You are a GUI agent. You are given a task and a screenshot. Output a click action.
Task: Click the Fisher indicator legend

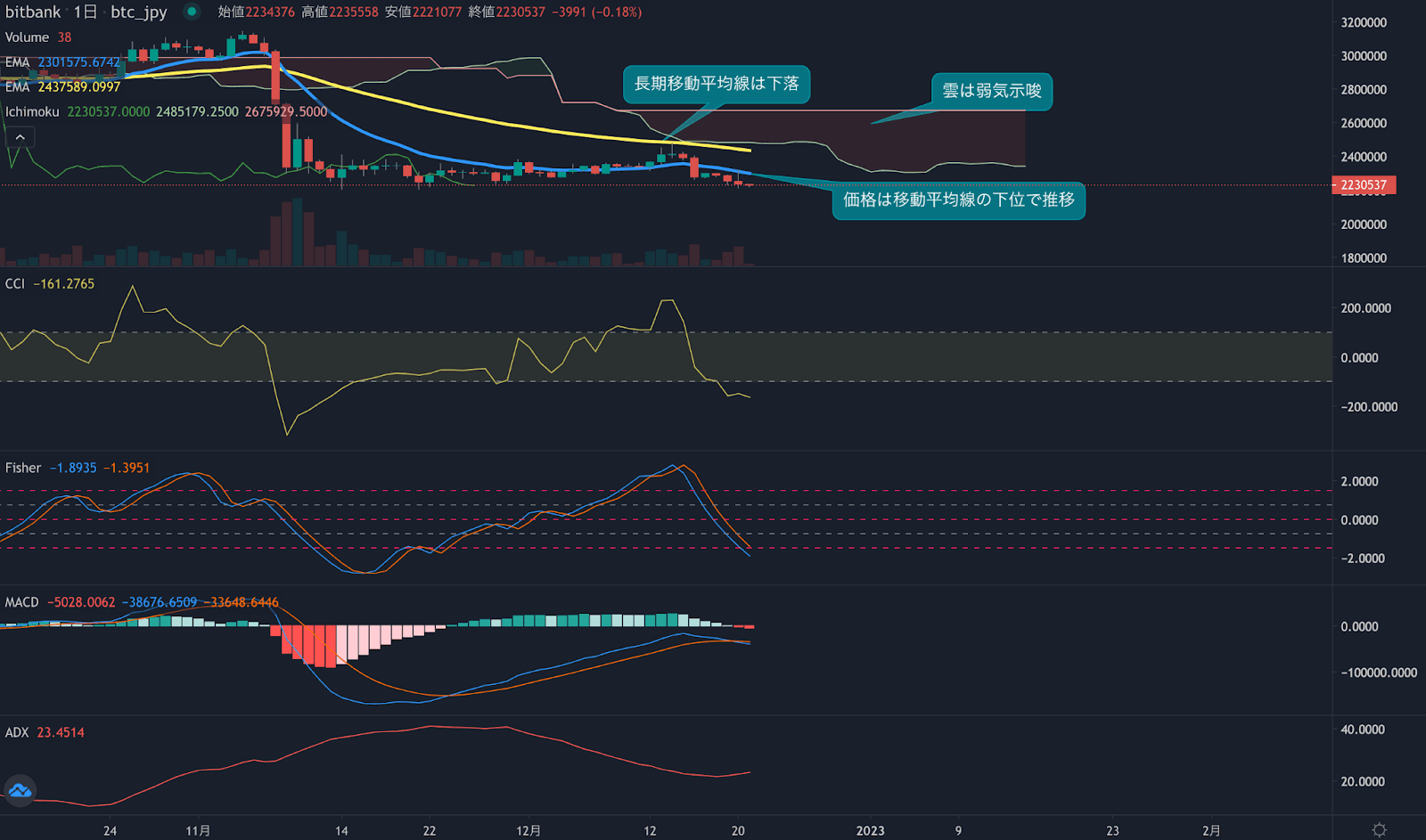(21, 467)
